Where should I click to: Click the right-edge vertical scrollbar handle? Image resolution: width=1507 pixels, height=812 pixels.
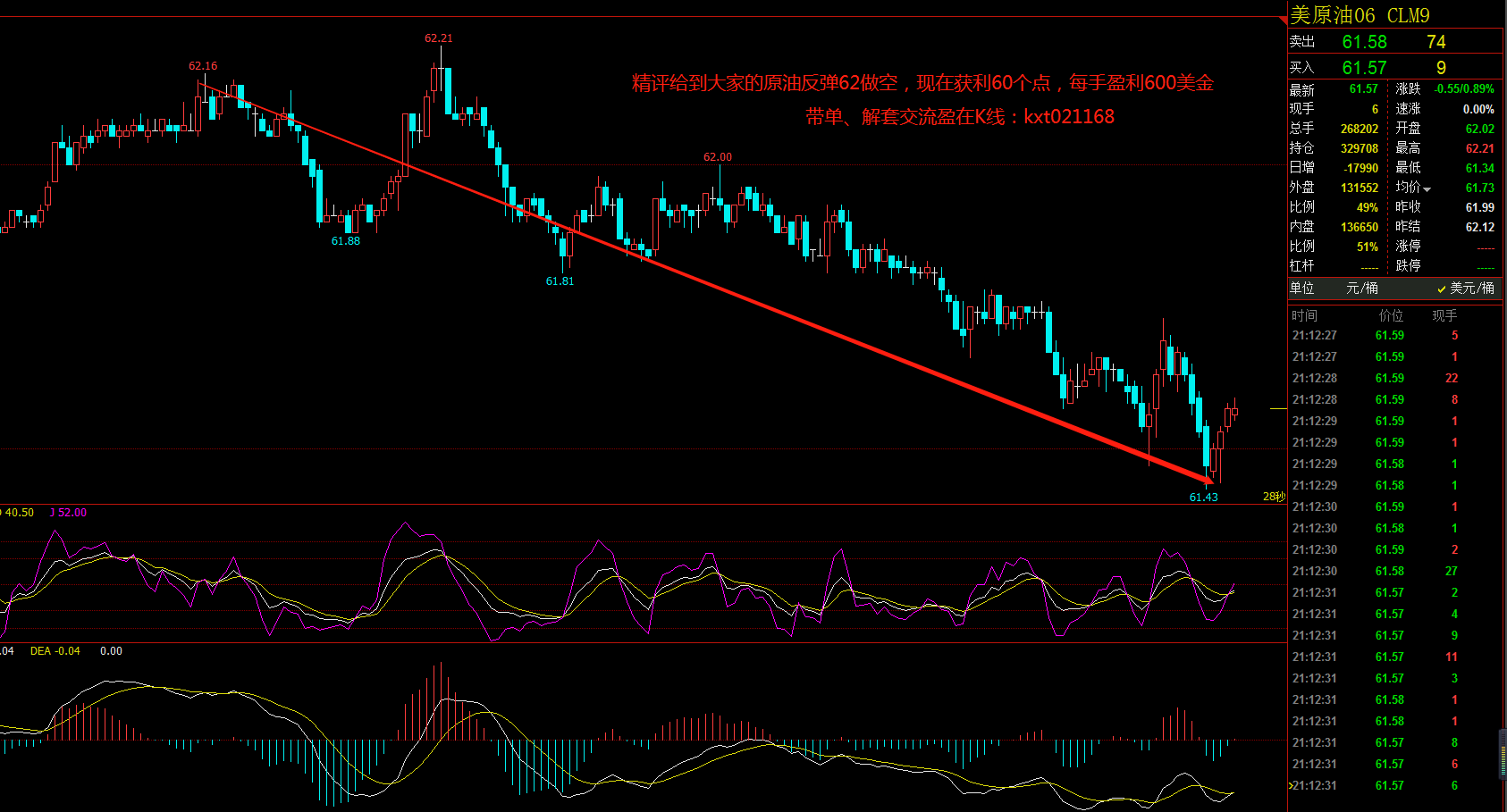[x=1503, y=754]
